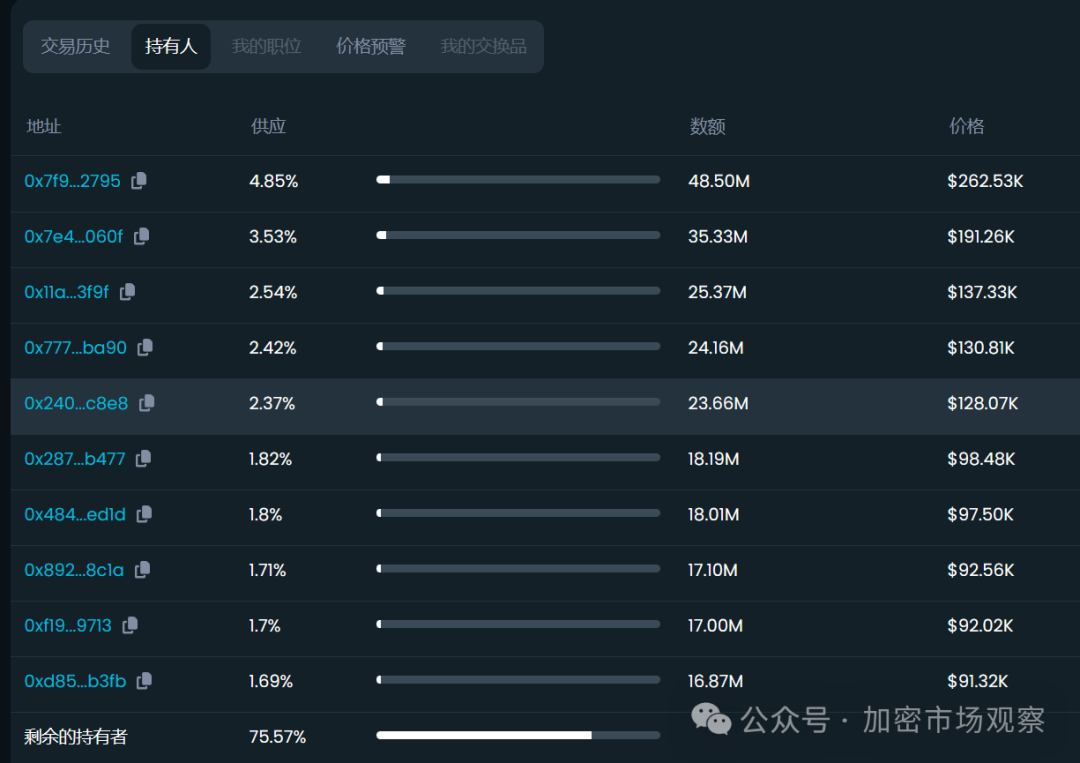Click the 17.10M amount value

pyautogui.click(x=713, y=570)
